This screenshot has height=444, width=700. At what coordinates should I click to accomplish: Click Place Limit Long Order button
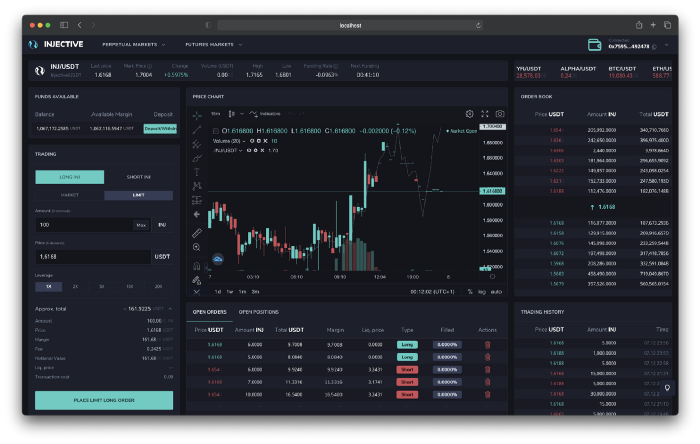tap(104, 400)
